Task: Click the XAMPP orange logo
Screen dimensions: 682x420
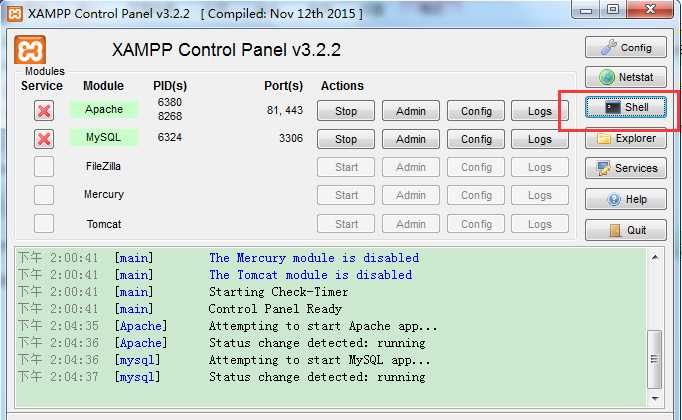Action: pyautogui.click(x=30, y=50)
